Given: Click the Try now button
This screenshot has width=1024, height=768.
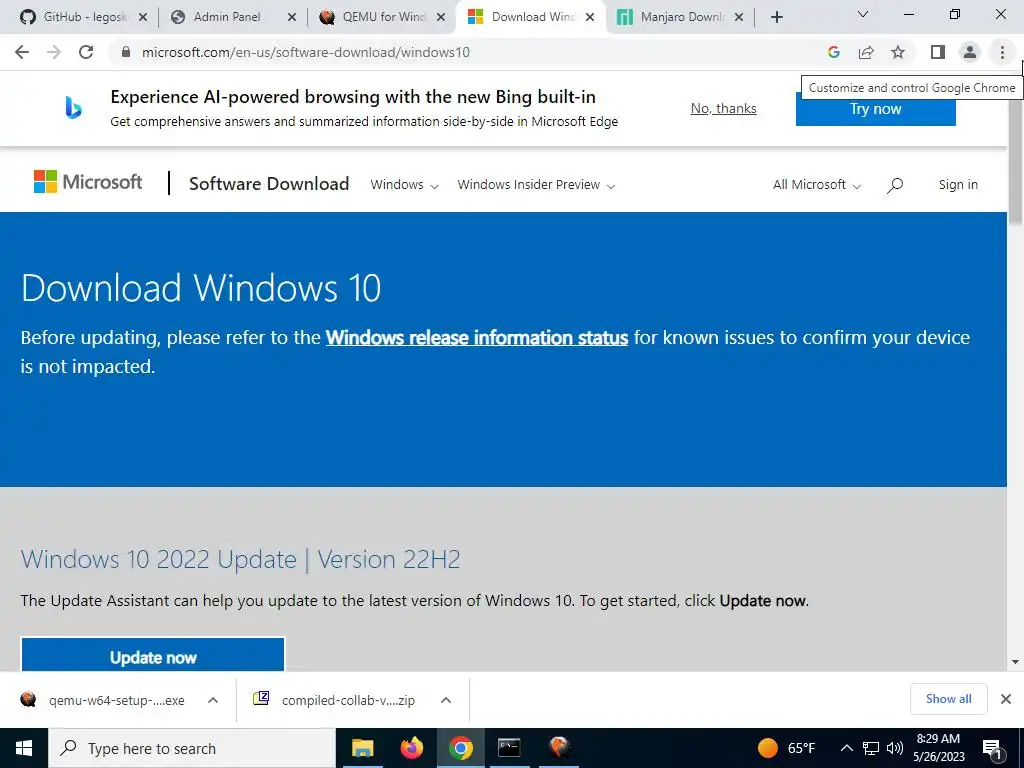Looking at the screenshot, I should point(875,108).
